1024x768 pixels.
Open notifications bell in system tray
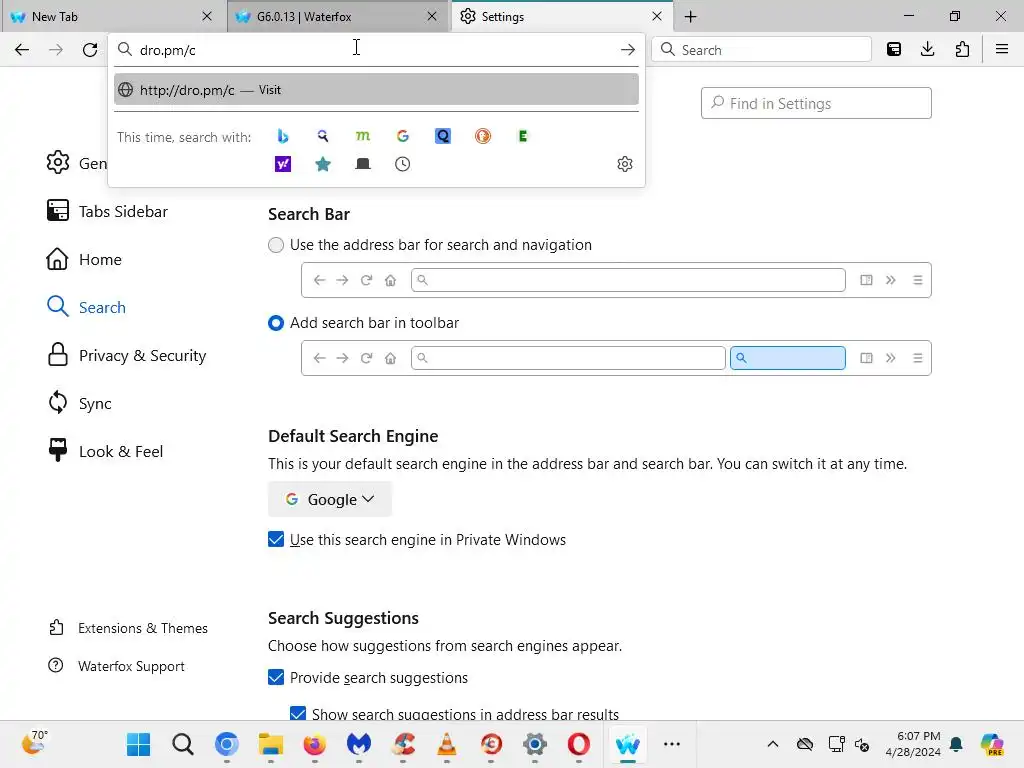point(956,744)
